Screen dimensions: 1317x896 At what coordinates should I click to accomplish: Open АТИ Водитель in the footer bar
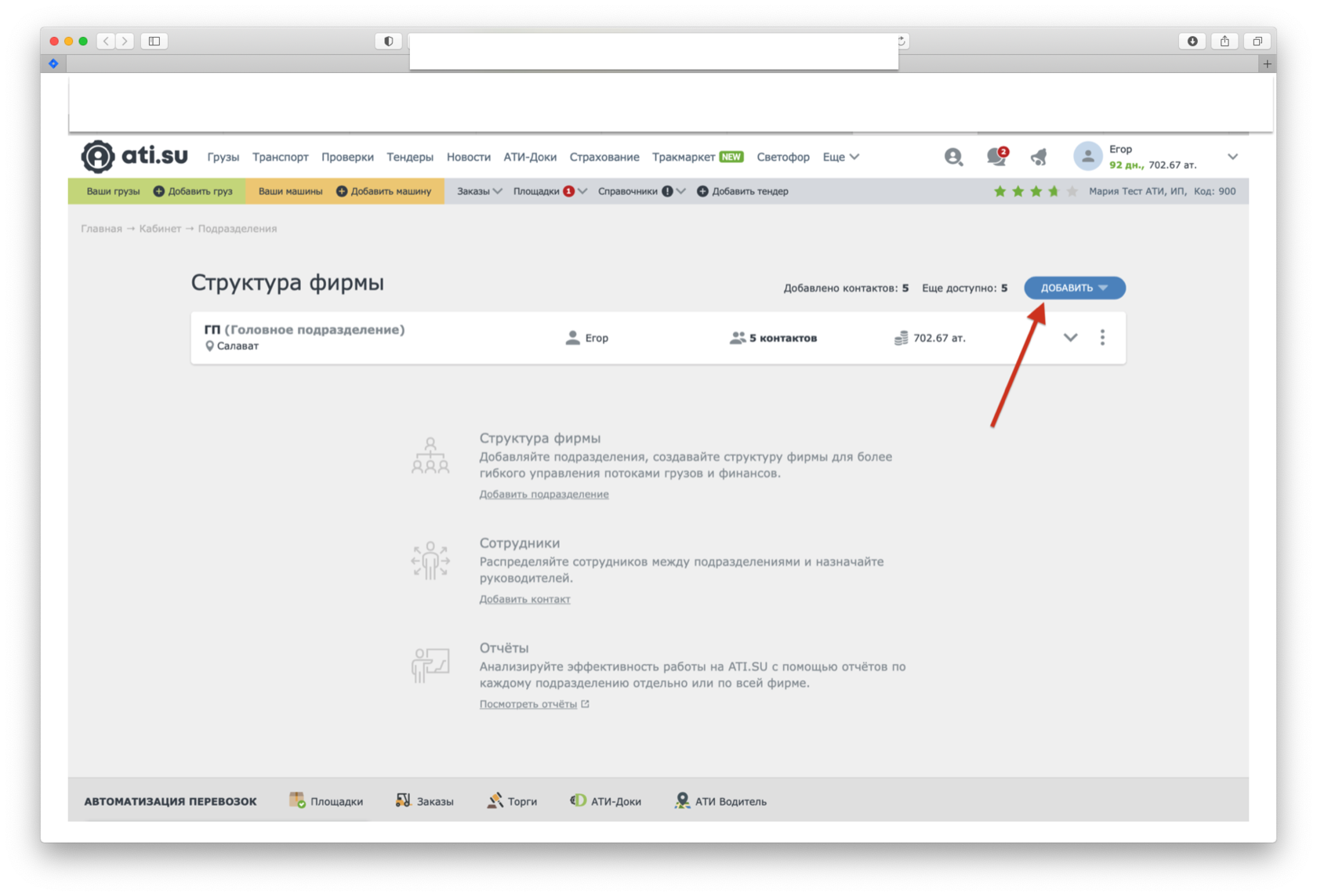pyautogui.click(x=720, y=801)
